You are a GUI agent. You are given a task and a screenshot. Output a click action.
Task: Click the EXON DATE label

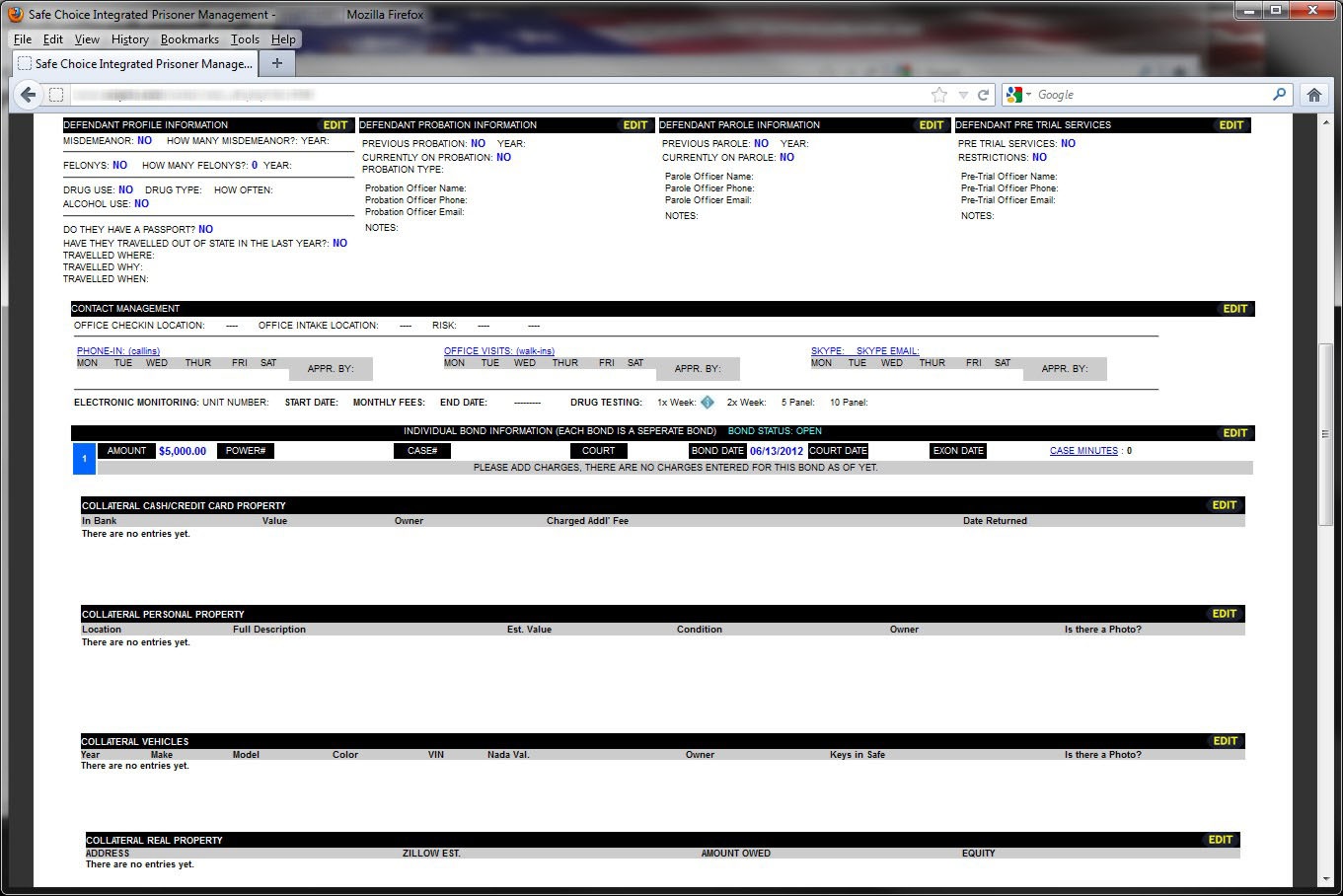pyautogui.click(x=958, y=451)
